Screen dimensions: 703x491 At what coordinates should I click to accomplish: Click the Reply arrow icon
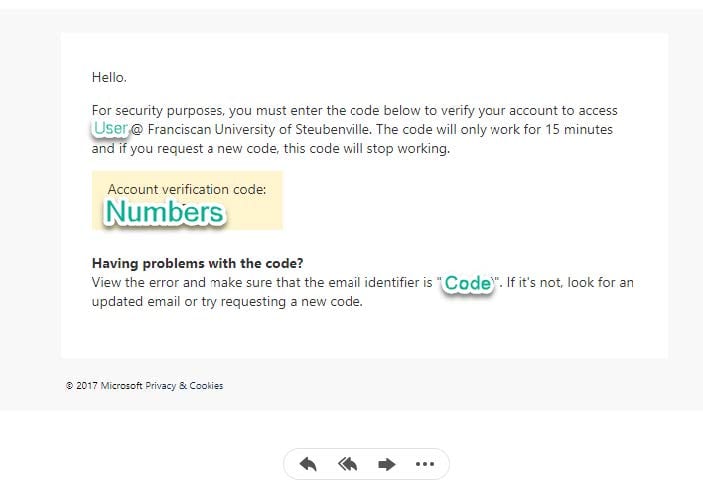tap(308, 464)
